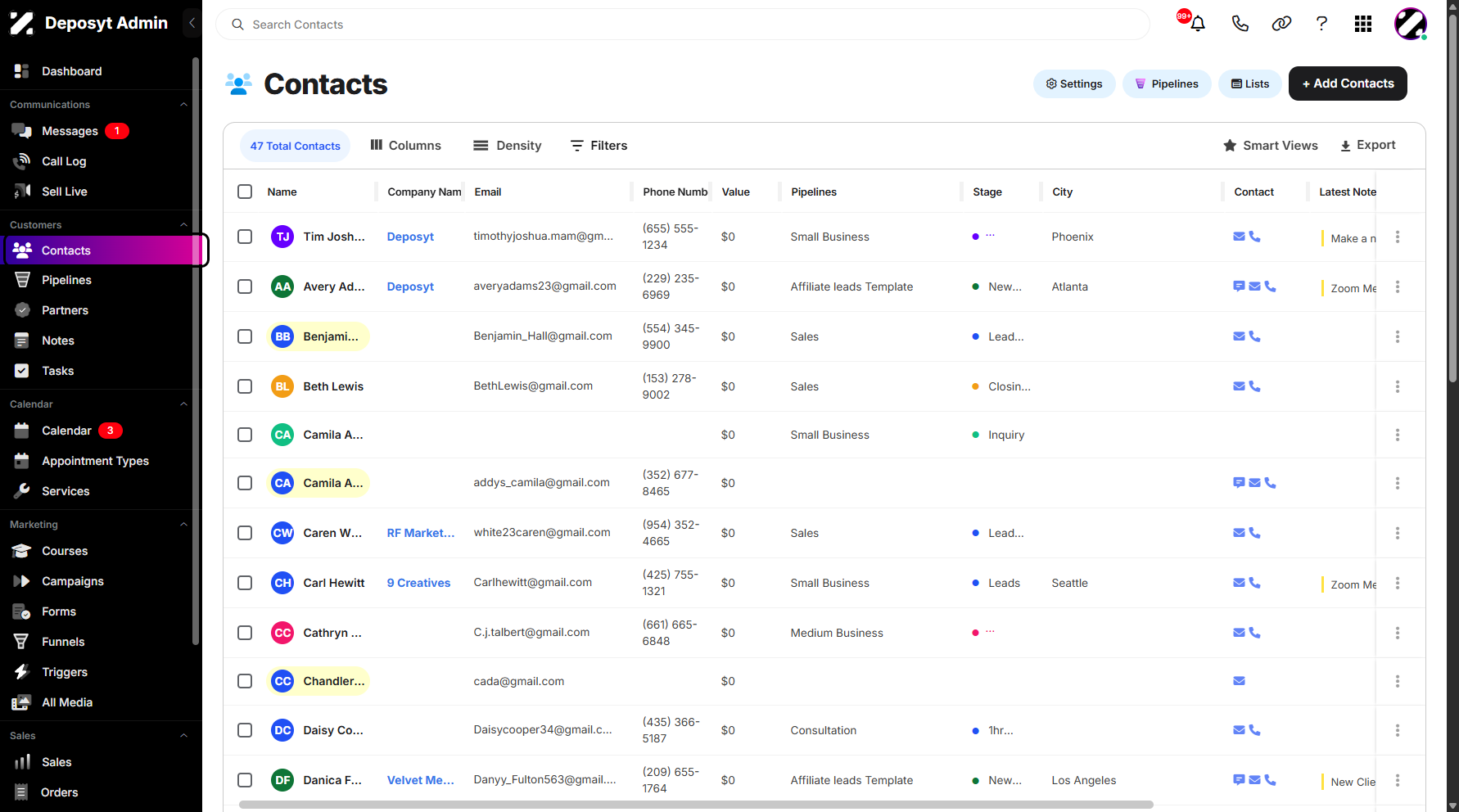Click the BB avatar of Benjamin
The image size is (1459, 812).
pos(282,336)
